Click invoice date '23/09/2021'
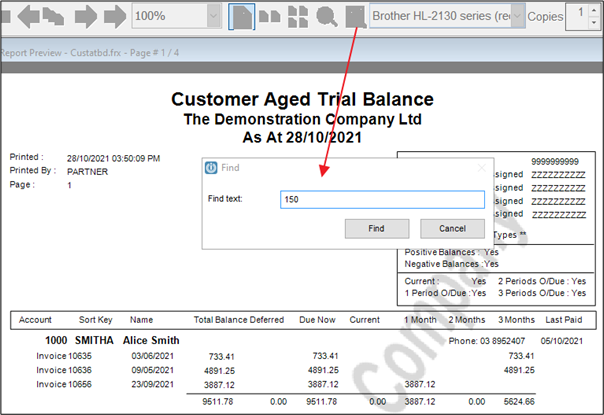Screen dimensions: 604x415 pos(153,385)
